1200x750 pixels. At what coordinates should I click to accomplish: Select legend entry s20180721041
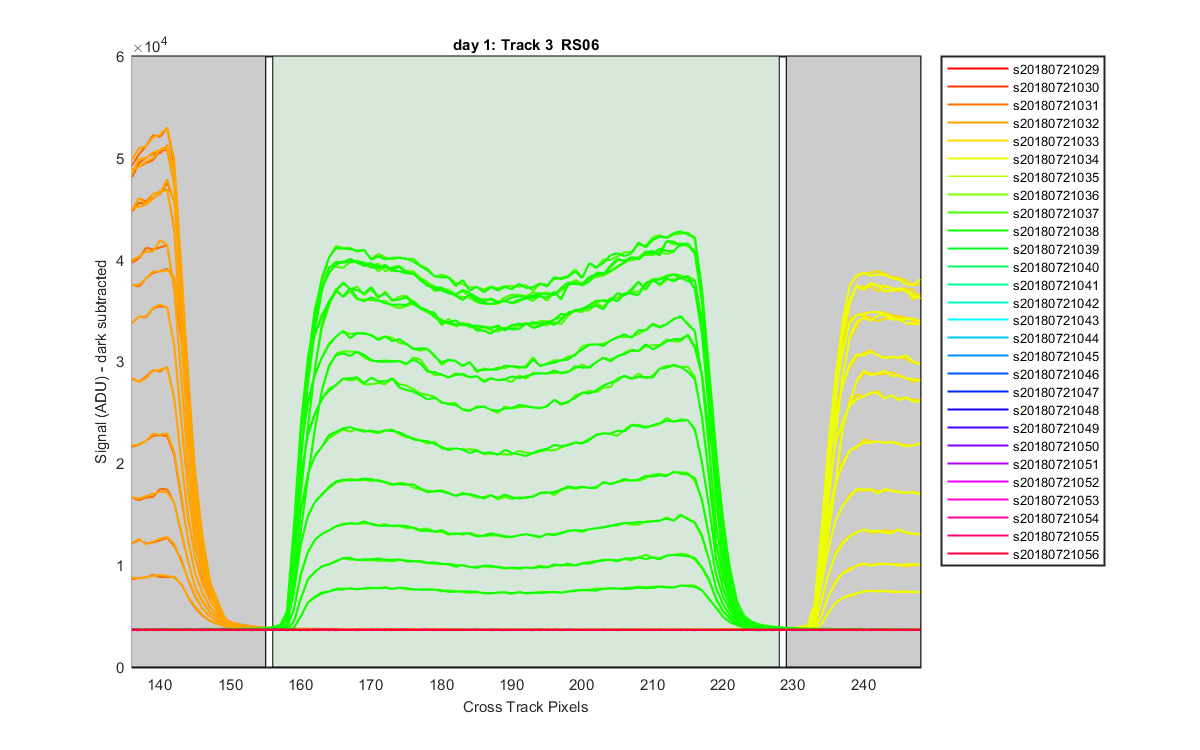coord(1056,286)
